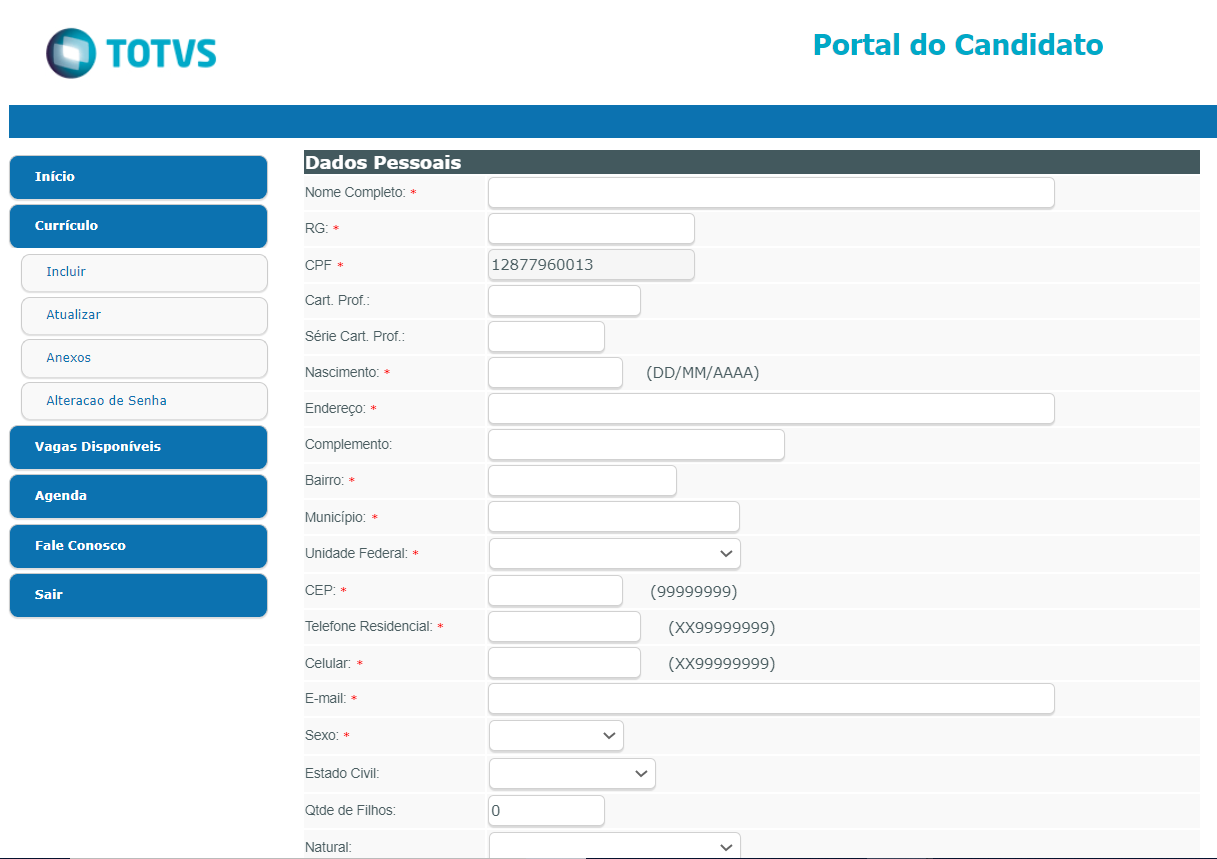Focus the Nome Completo field
The width and height of the screenshot is (1217, 859).
(x=771, y=193)
